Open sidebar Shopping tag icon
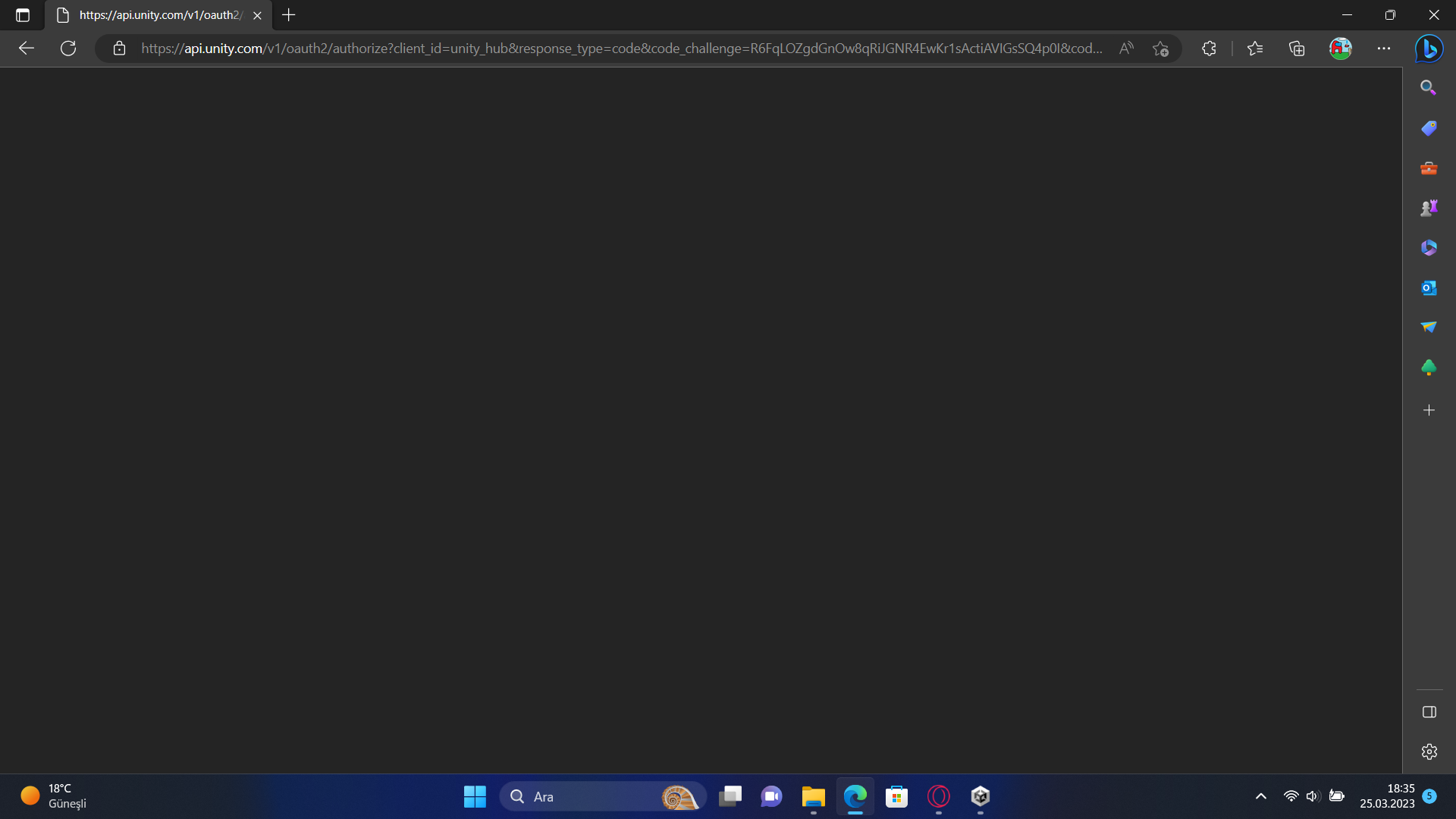The image size is (1456, 819). coord(1429,128)
